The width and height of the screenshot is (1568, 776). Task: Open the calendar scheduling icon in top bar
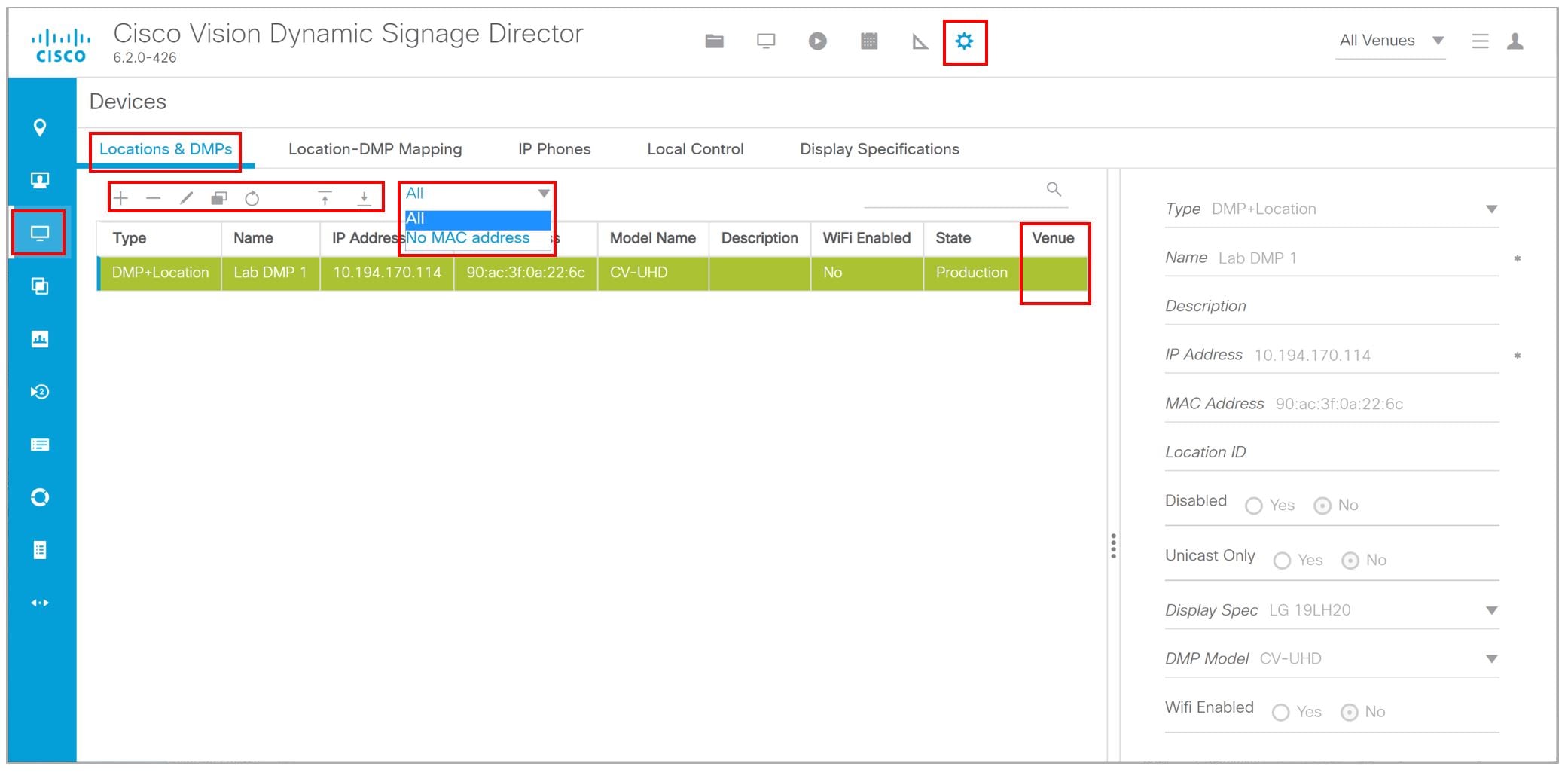tap(869, 41)
